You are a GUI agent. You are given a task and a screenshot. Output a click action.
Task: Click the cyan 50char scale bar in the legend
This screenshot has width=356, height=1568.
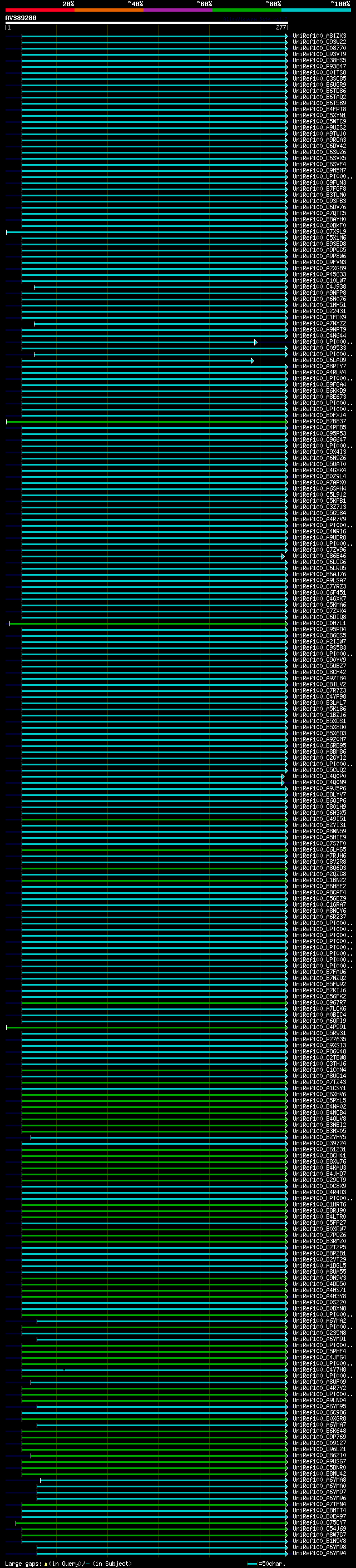(x=252, y=1563)
